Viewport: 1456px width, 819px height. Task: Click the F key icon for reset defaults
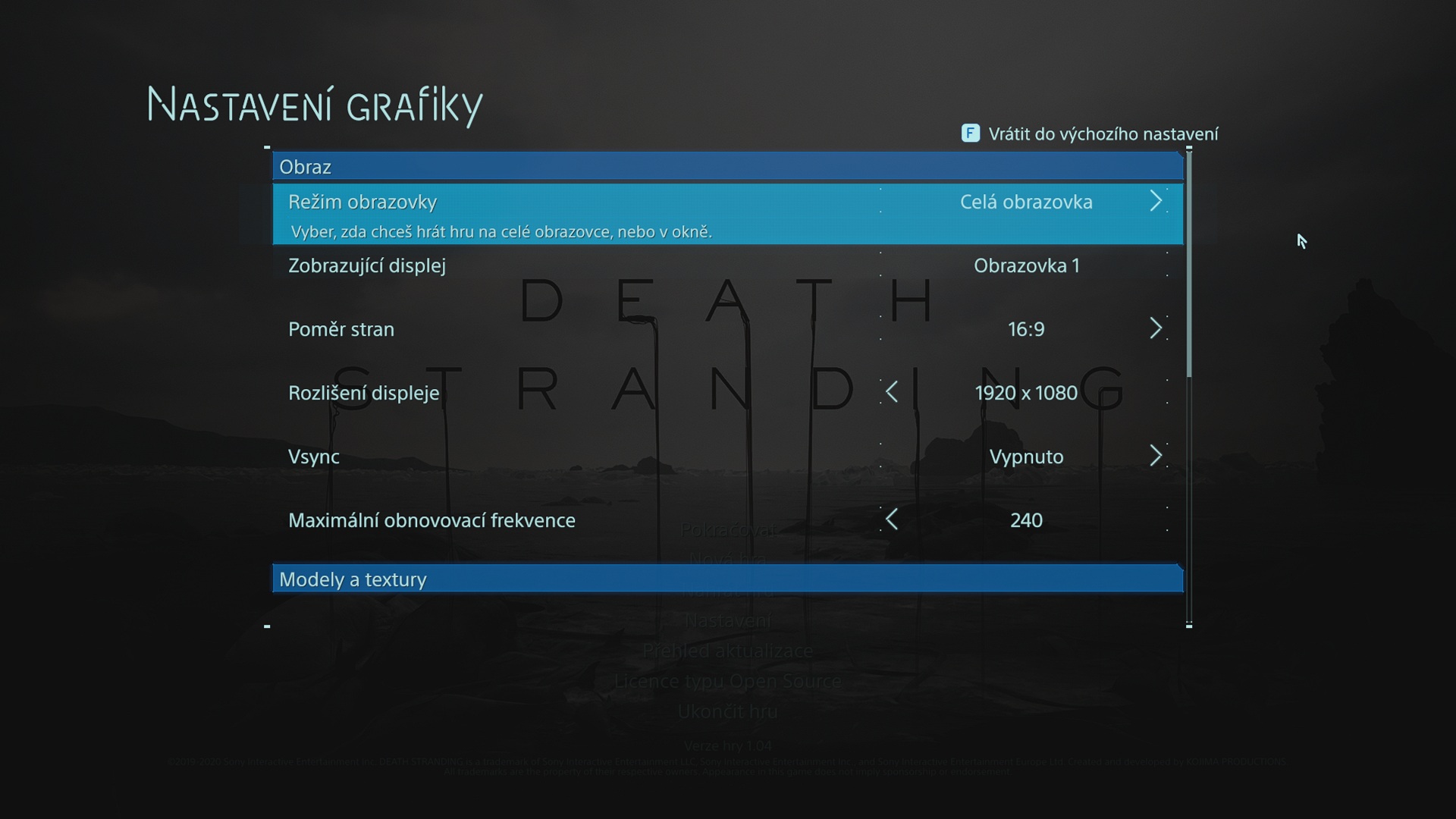point(970,133)
